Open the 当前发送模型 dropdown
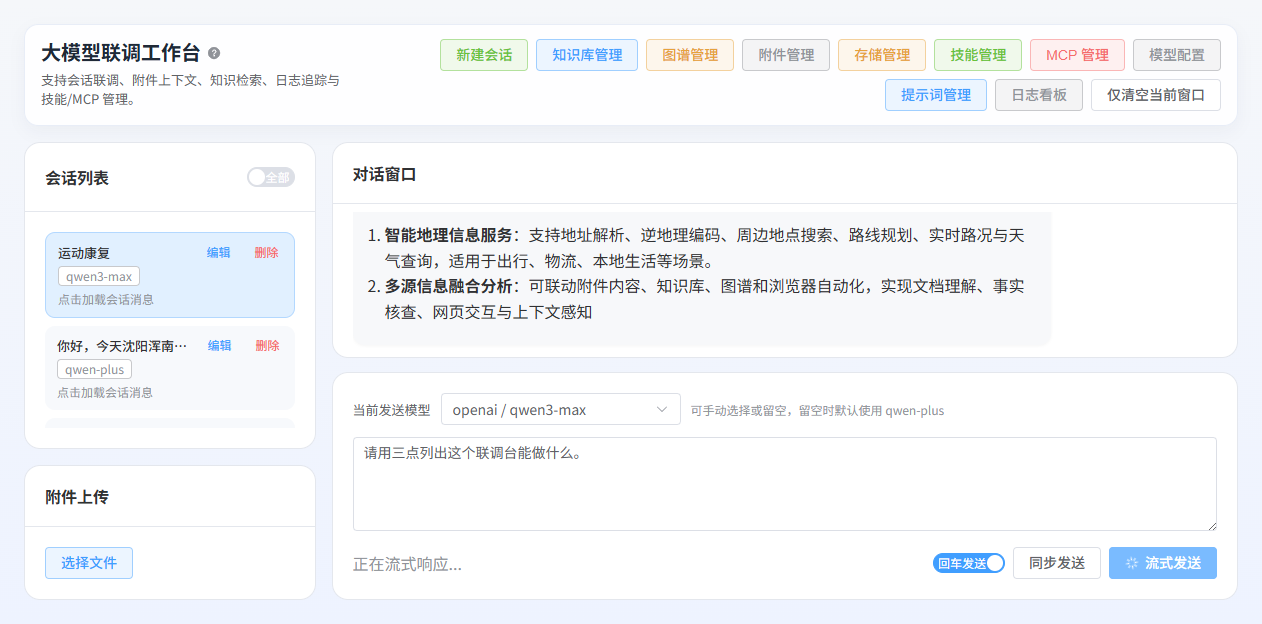This screenshot has height=624, width=1262. (x=560, y=409)
